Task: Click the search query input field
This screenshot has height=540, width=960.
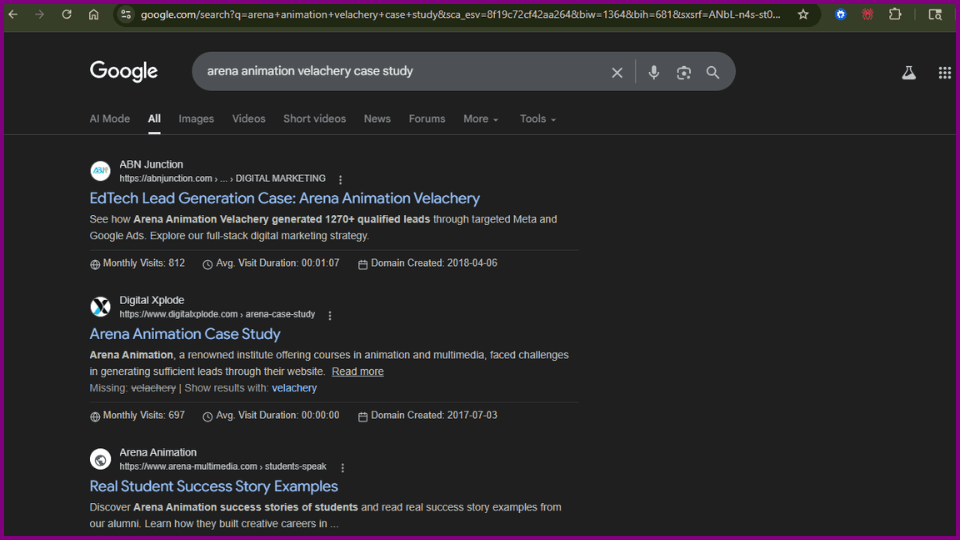Action: point(400,72)
